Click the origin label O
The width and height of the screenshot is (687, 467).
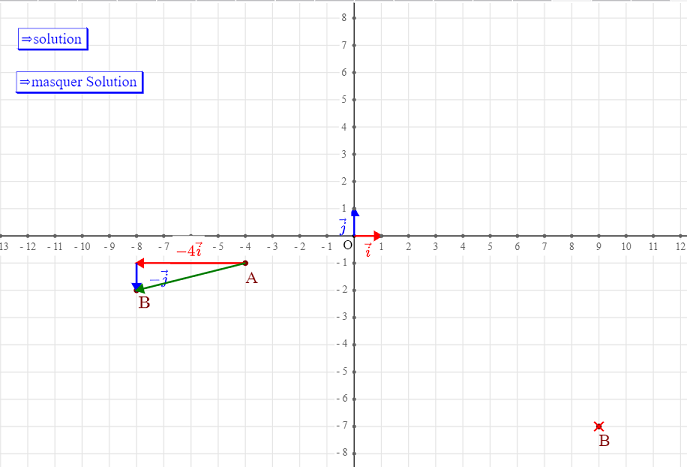pos(347,246)
